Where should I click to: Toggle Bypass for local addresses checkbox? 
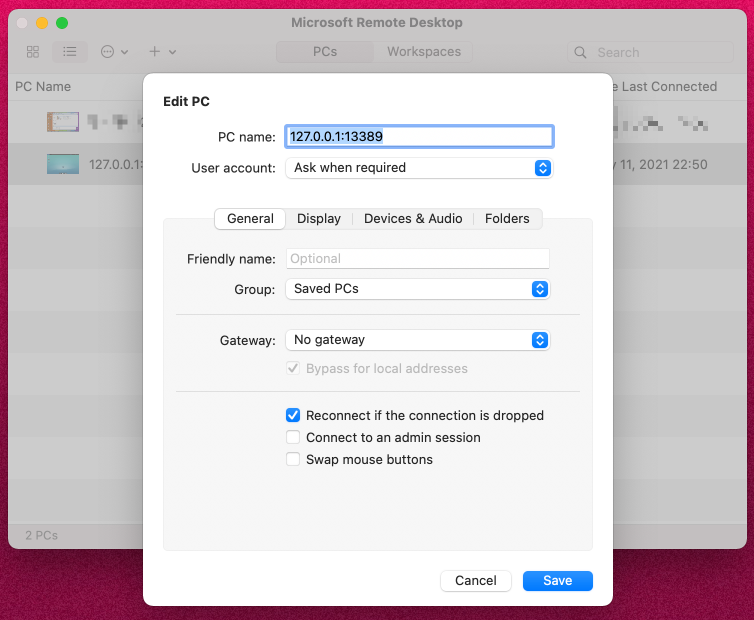tap(293, 368)
